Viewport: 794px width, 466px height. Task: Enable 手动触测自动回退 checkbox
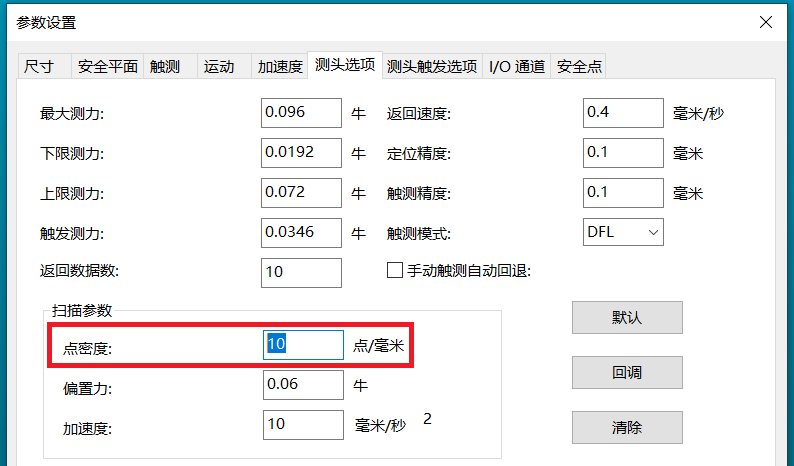coord(394,271)
